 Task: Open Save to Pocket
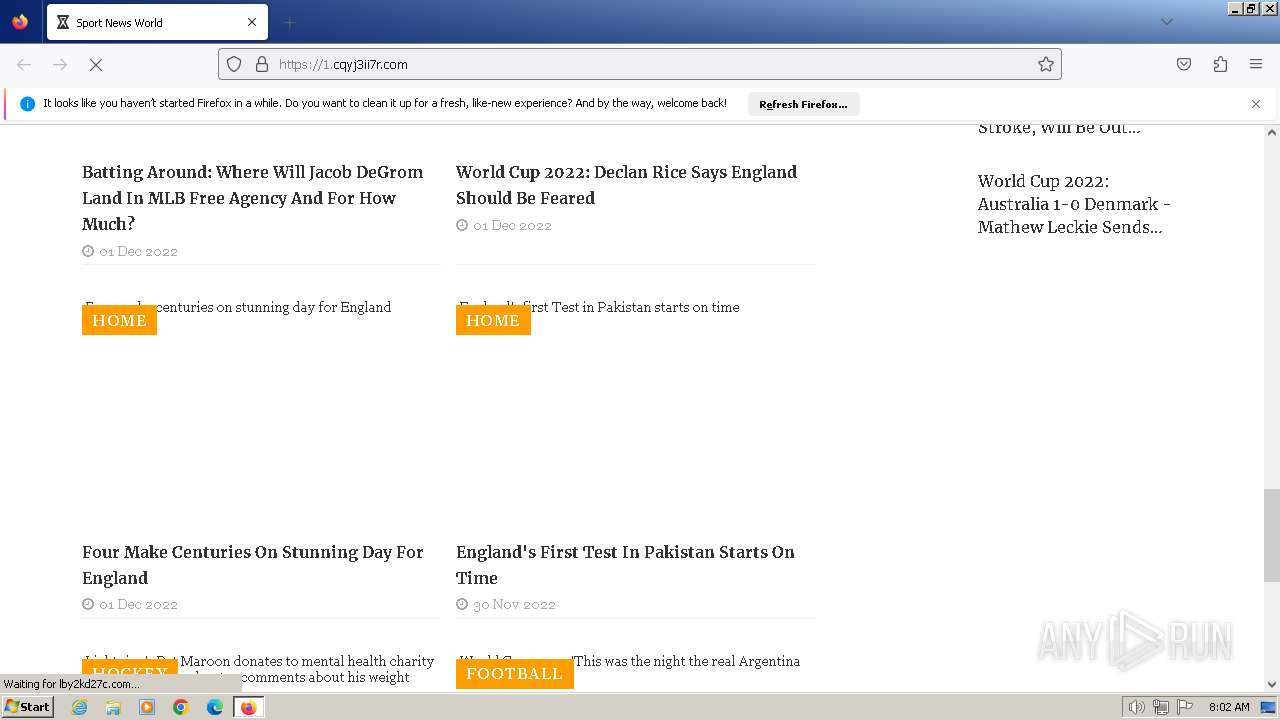point(1184,64)
